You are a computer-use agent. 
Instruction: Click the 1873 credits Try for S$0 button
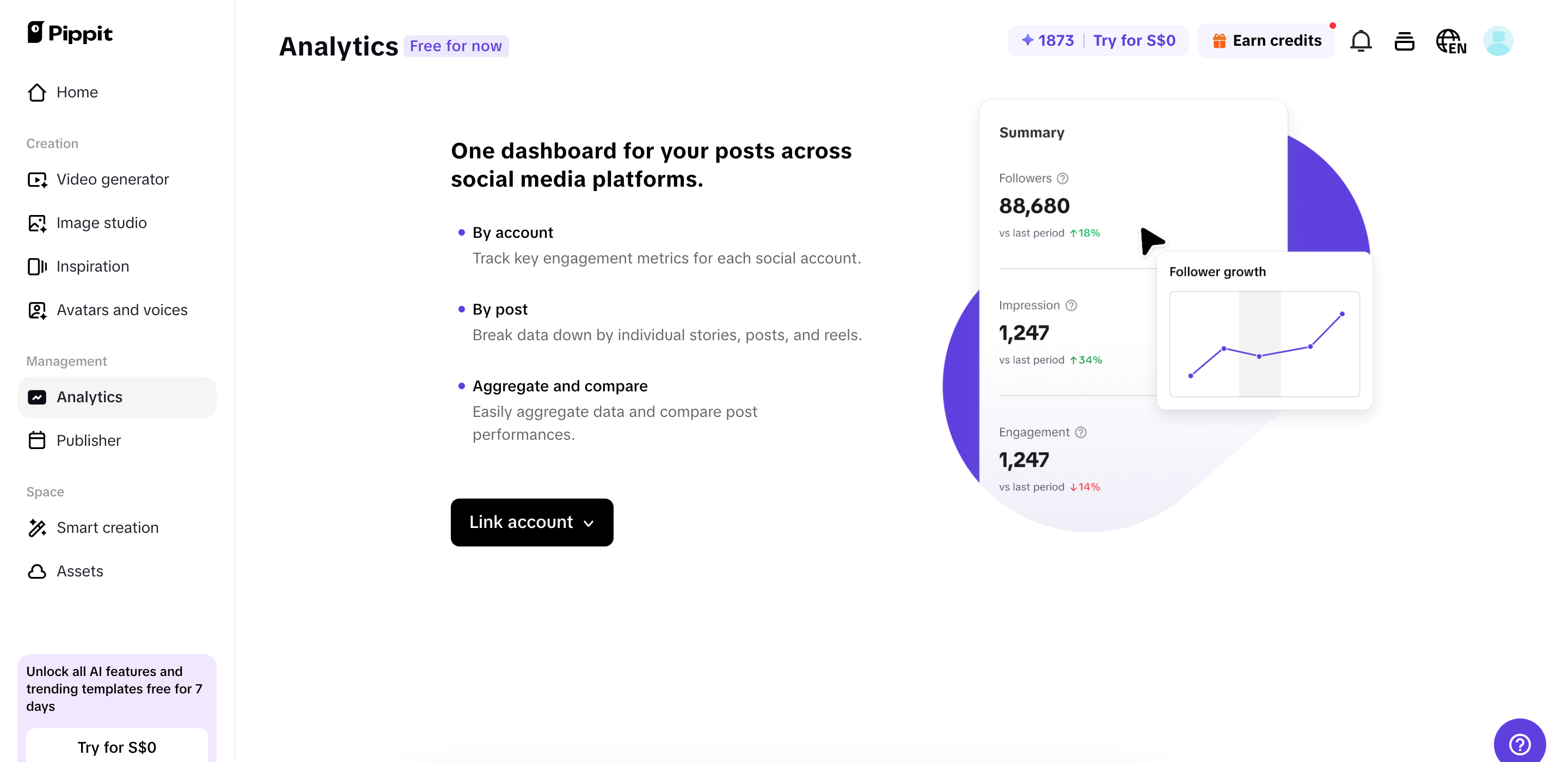(x=1098, y=41)
